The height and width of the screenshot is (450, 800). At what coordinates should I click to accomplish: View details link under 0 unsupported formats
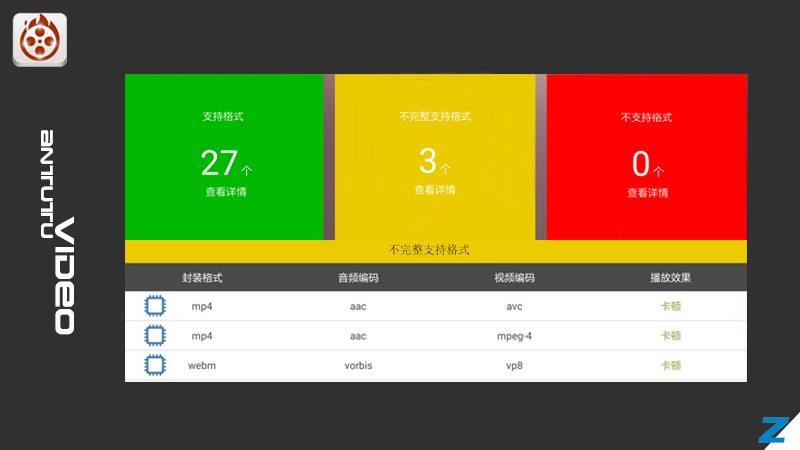pos(647,193)
